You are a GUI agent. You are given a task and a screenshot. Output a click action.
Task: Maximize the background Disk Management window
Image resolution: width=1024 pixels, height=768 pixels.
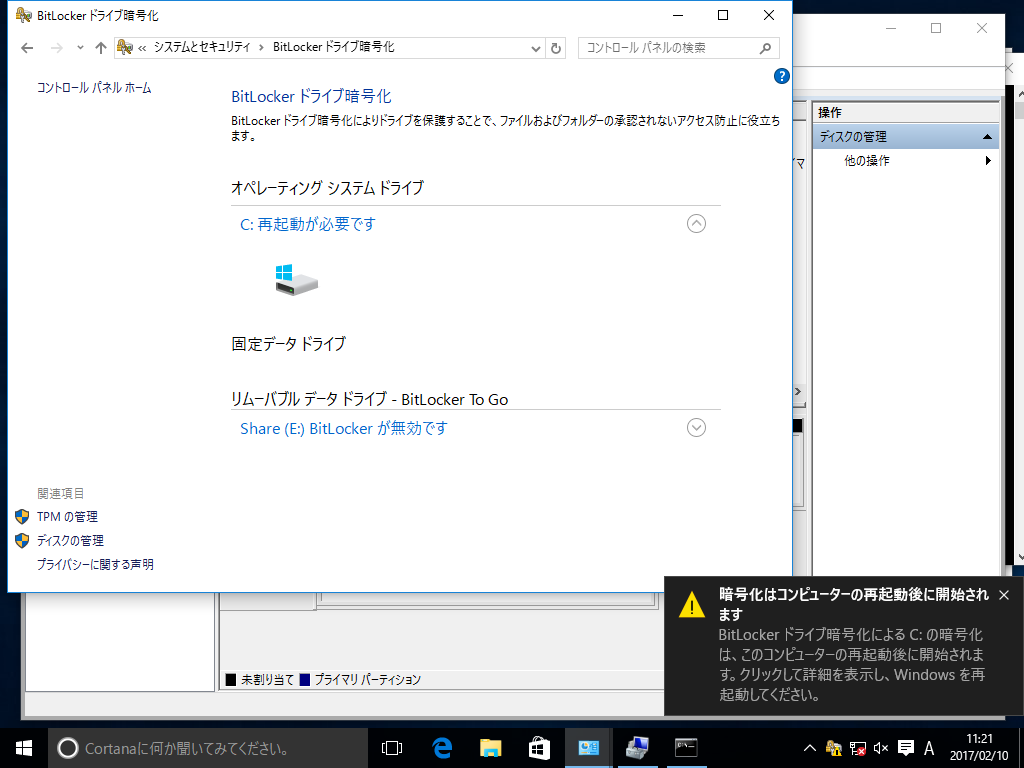pyautogui.click(x=936, y=28)
